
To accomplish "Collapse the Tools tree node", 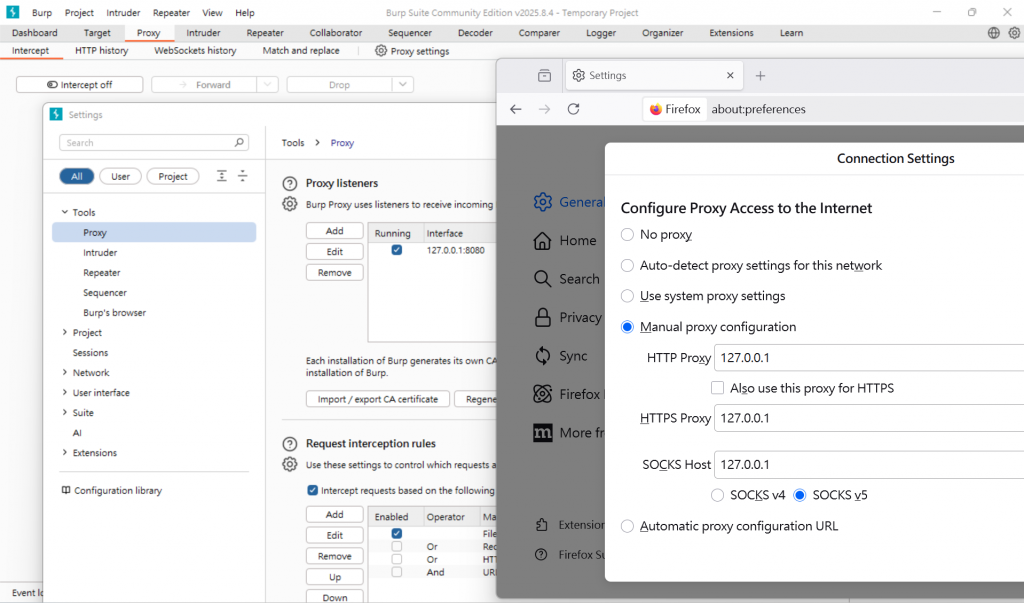I will tap(65, 212).
